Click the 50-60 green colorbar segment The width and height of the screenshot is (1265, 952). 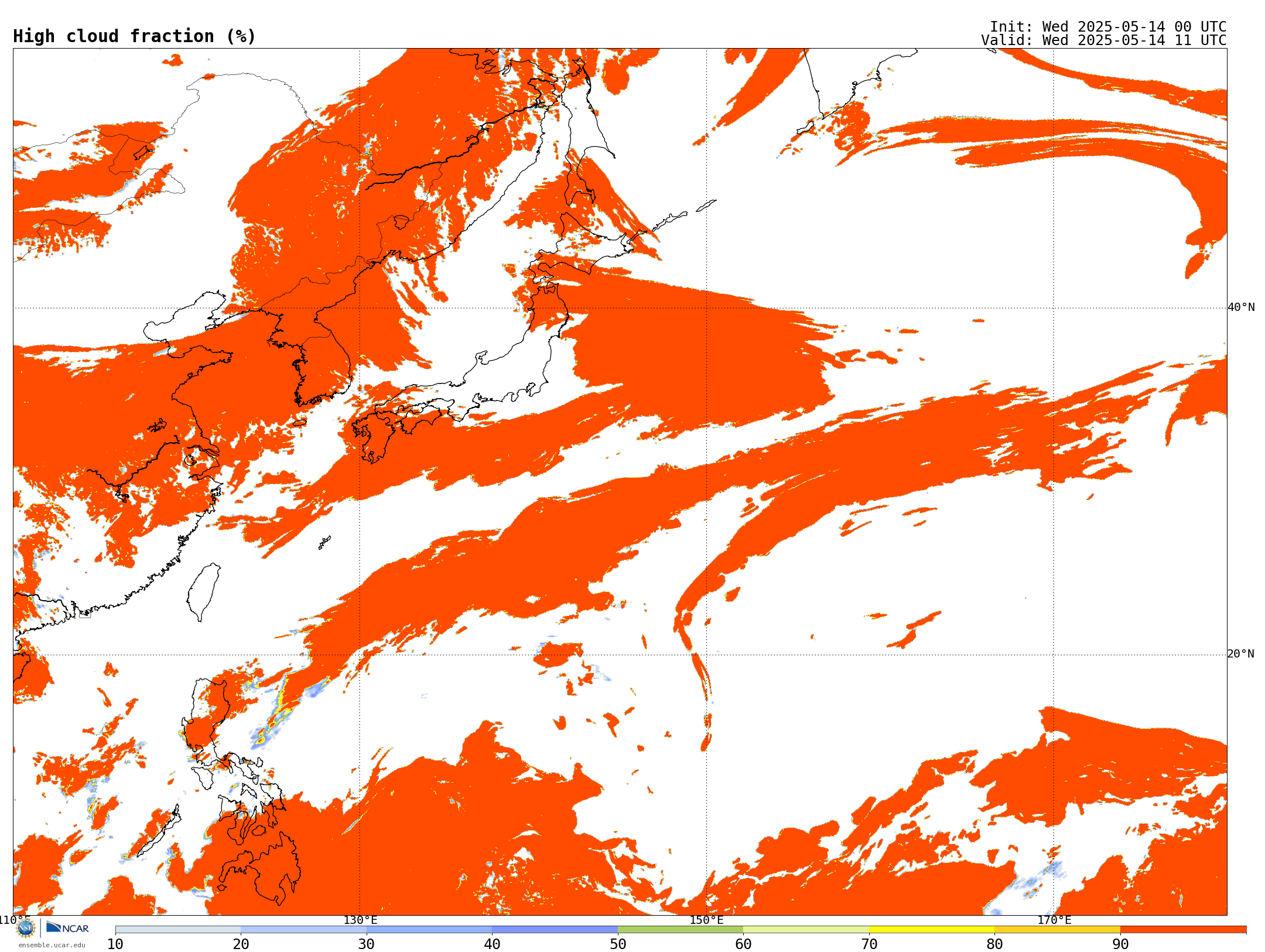(681, 930)
